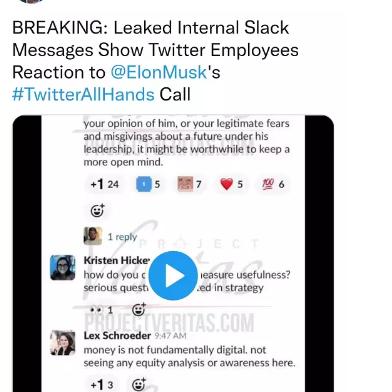
Task: Click Lex Schroeder's profile avatar
Action: coord(63,343)
